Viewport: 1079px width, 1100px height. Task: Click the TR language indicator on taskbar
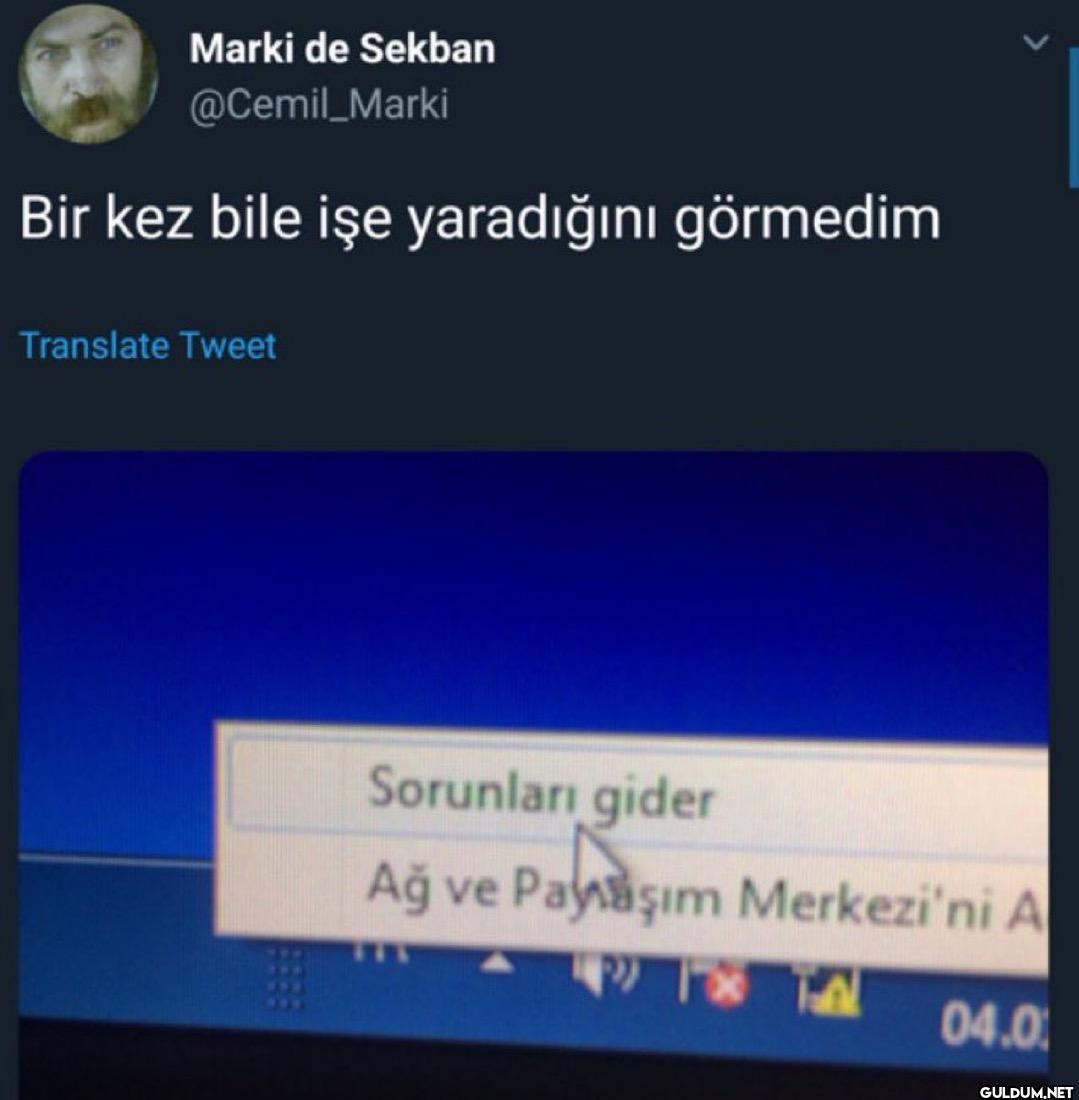[380, 952]
